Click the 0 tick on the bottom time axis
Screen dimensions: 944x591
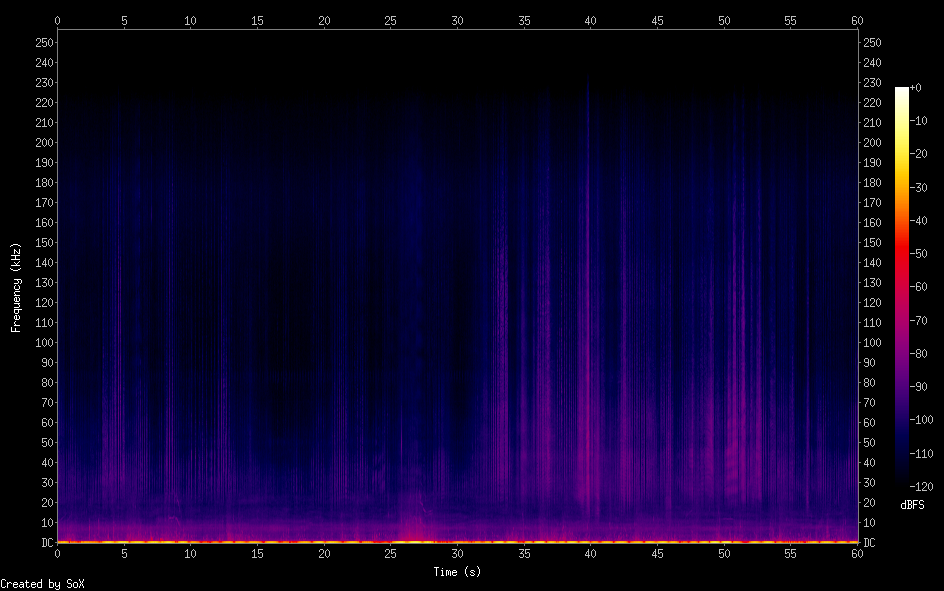pyautogui.click(x=58, y=553)
